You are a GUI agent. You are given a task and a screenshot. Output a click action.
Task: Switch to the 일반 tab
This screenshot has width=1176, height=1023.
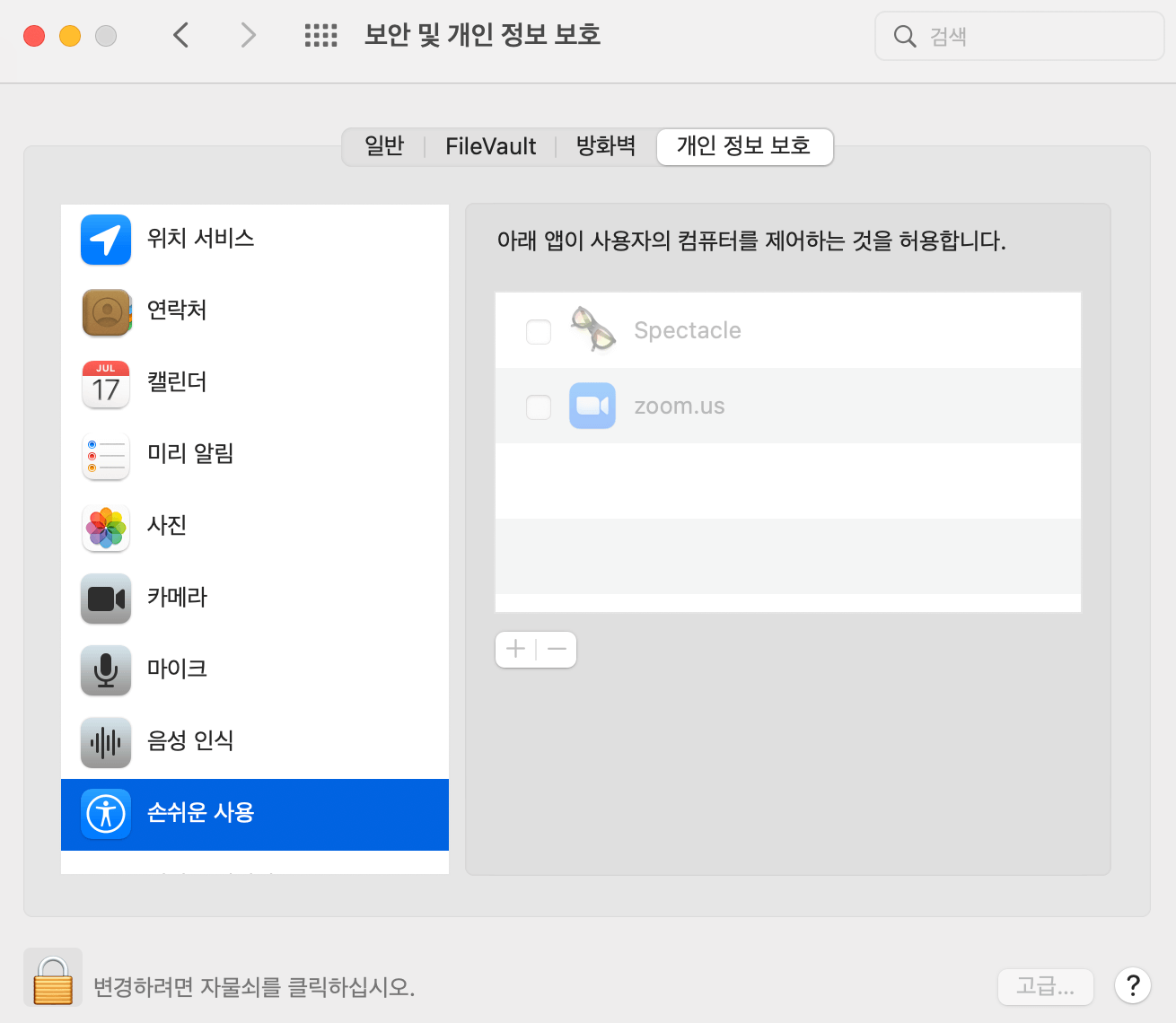click(383, 146)
